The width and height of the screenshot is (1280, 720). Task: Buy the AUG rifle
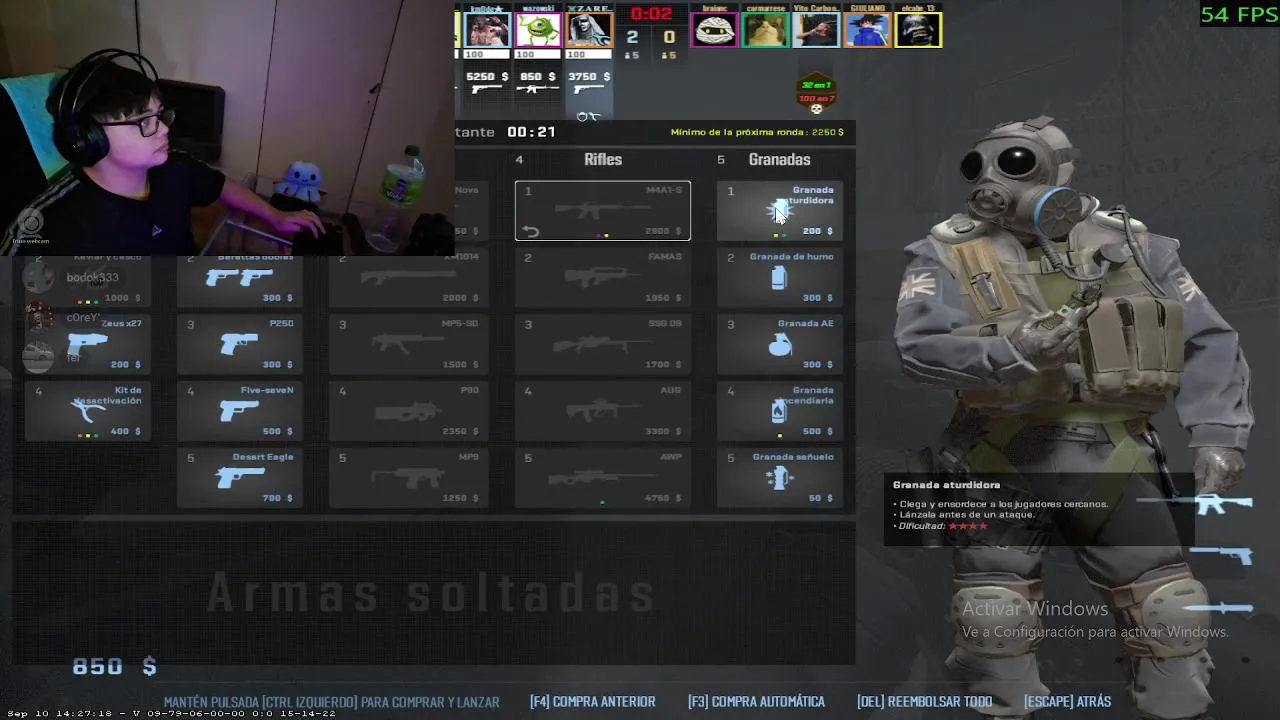(x=602, y=411)
